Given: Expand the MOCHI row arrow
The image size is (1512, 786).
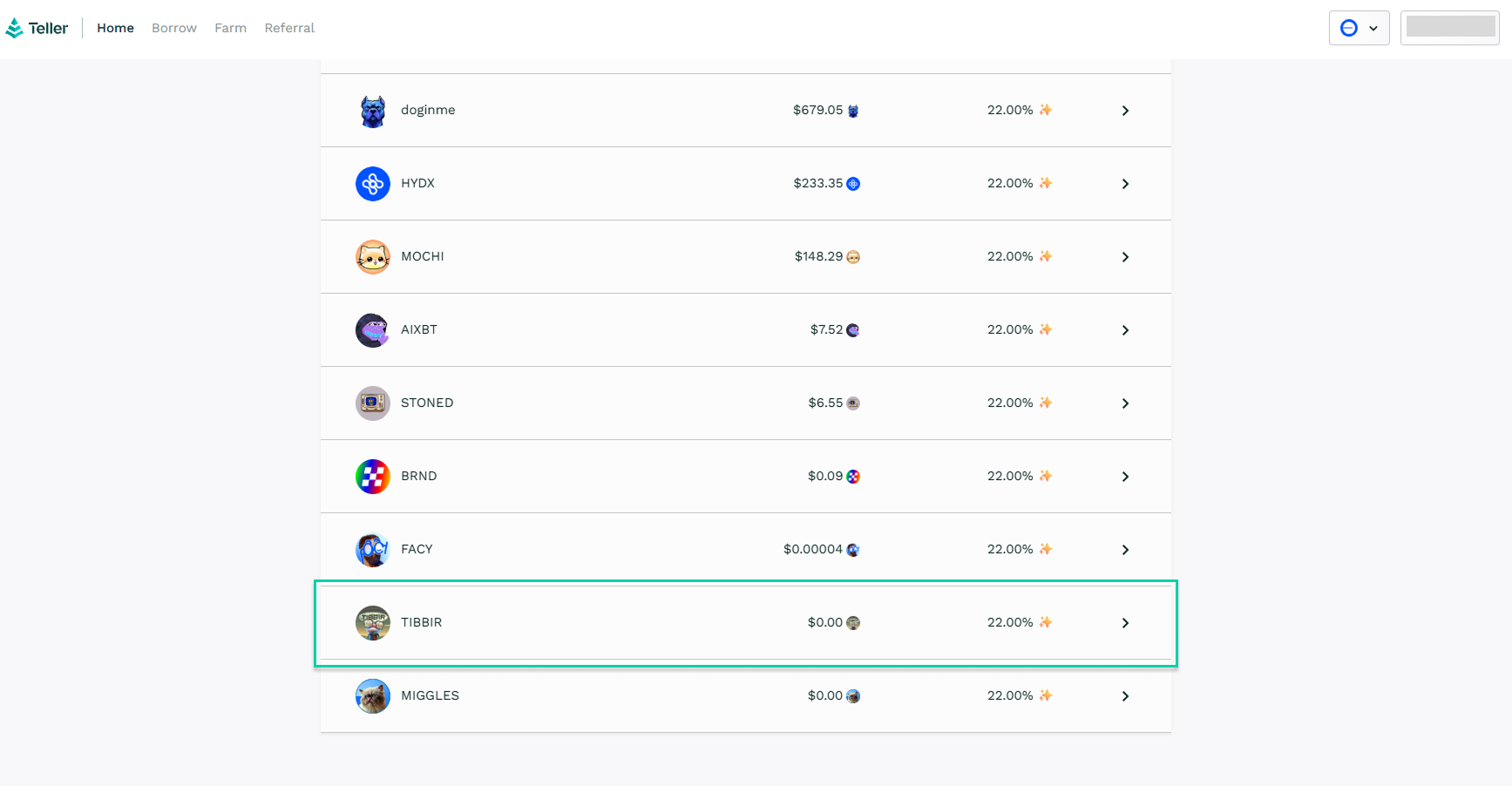Looking at the screenshot, I should (1125, 257).
